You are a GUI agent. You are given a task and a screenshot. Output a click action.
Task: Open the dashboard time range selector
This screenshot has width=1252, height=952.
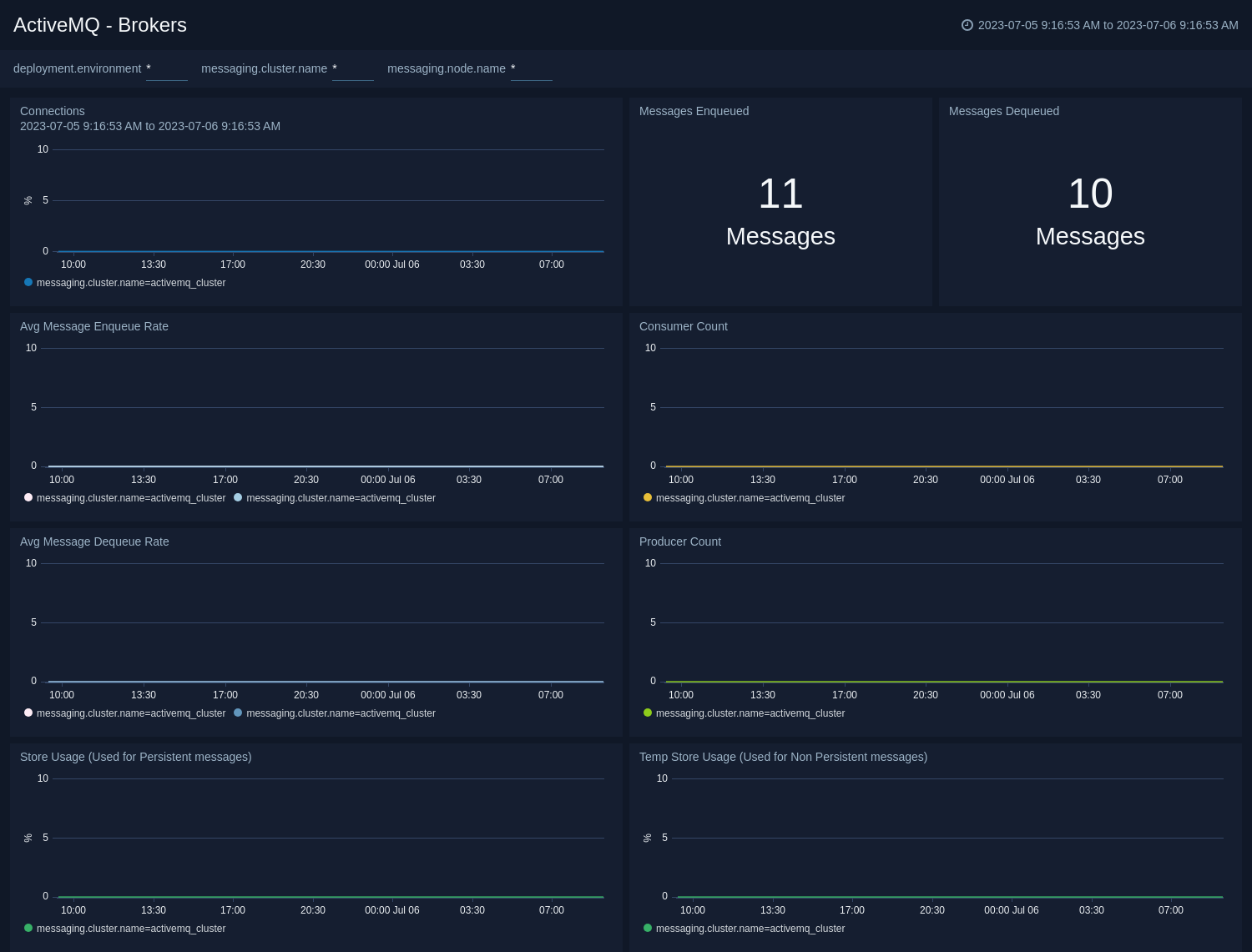click(x=1100, y=25)
